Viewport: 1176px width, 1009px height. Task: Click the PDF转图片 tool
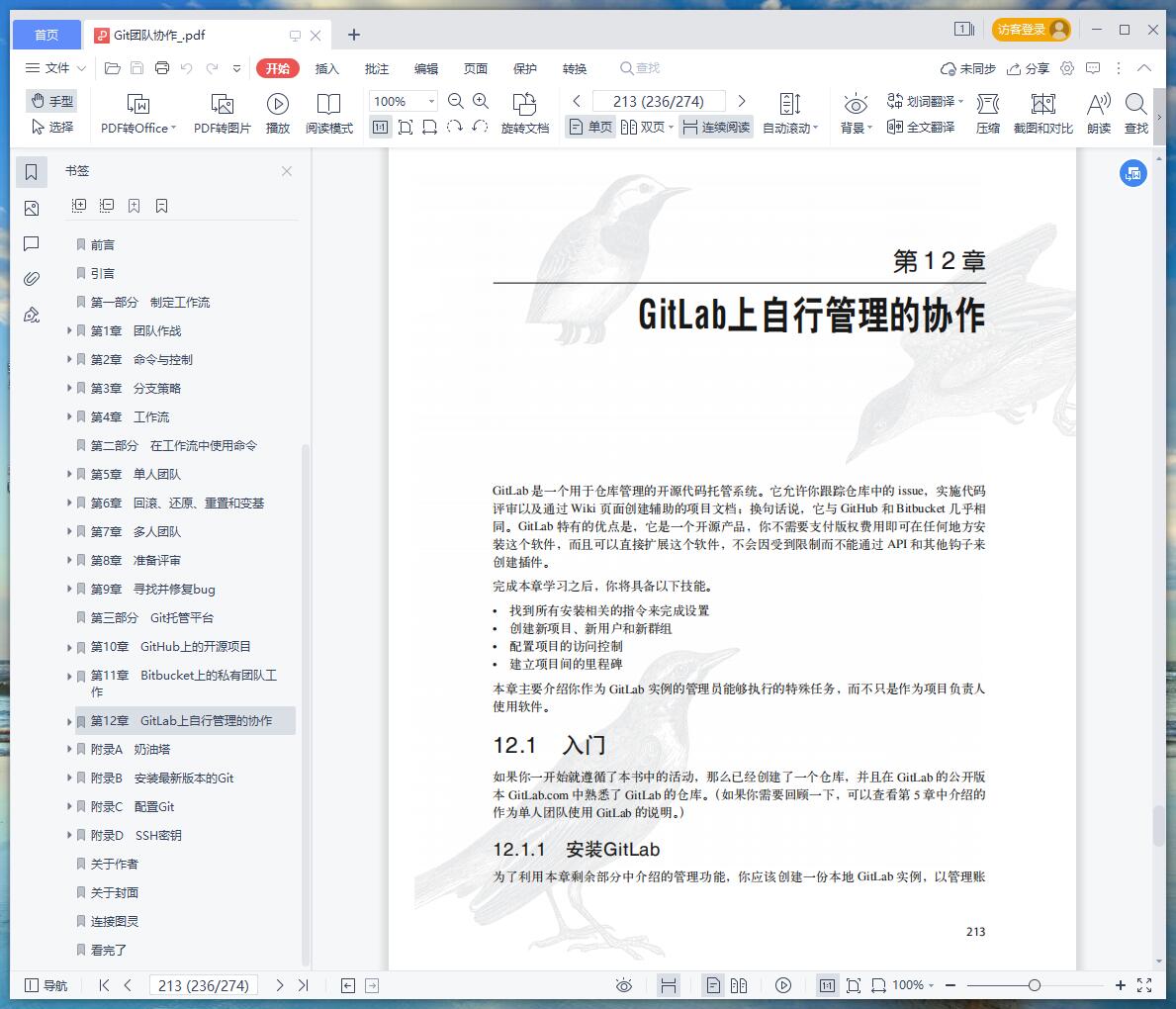pos(222,114)
